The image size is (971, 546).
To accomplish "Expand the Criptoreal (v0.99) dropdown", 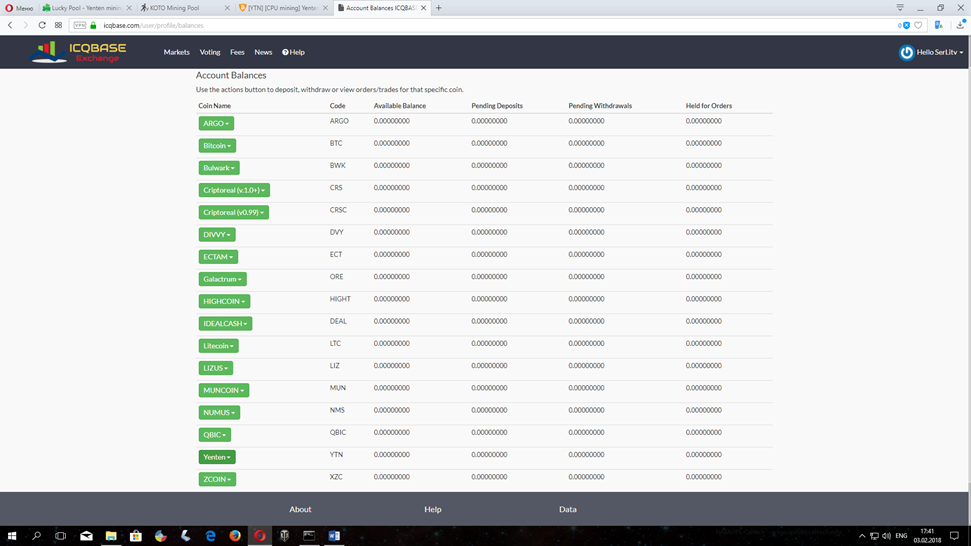I will 233,212.
